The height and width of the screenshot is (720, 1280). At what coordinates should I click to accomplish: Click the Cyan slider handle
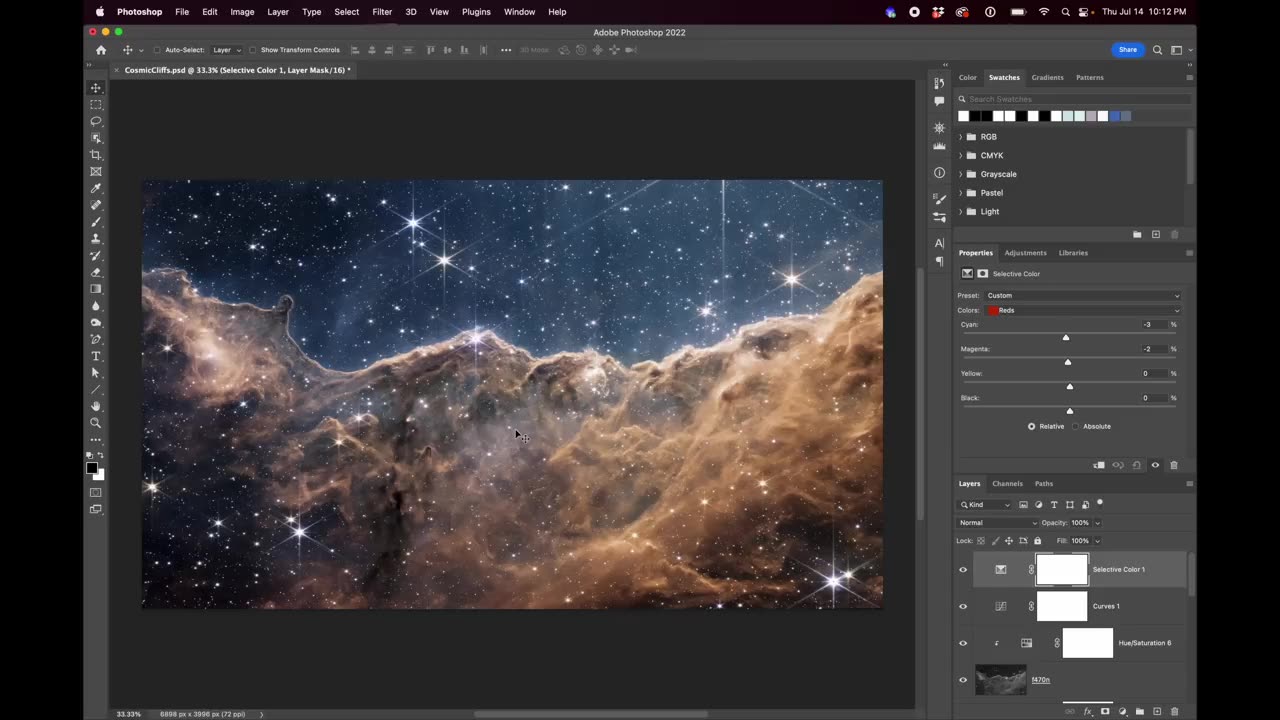[x=1066, y=338]
